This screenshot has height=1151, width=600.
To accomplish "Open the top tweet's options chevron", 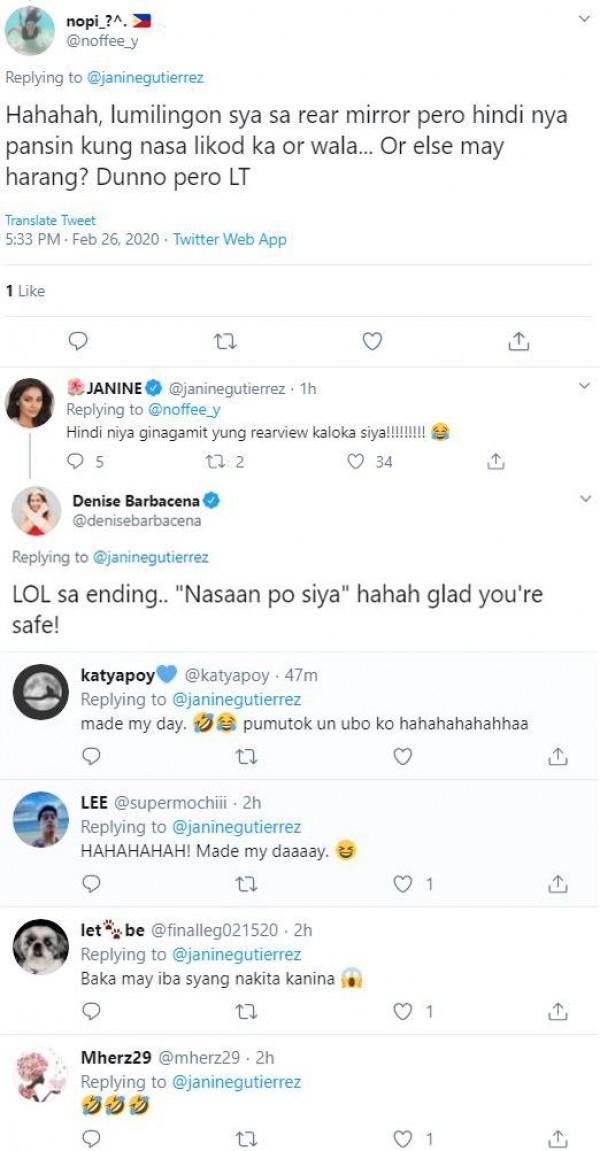I will coord(585,17).
